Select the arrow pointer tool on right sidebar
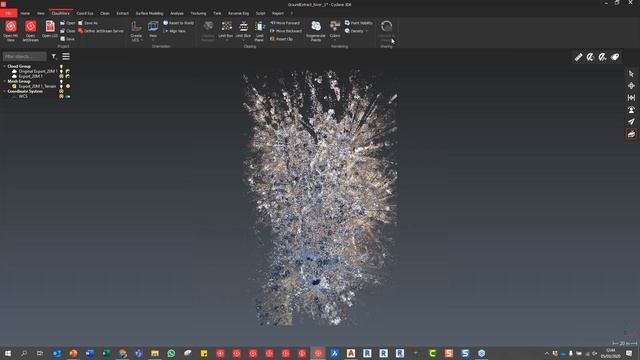The height and width of the screenshot is (360, 640). tap(631, 74)
